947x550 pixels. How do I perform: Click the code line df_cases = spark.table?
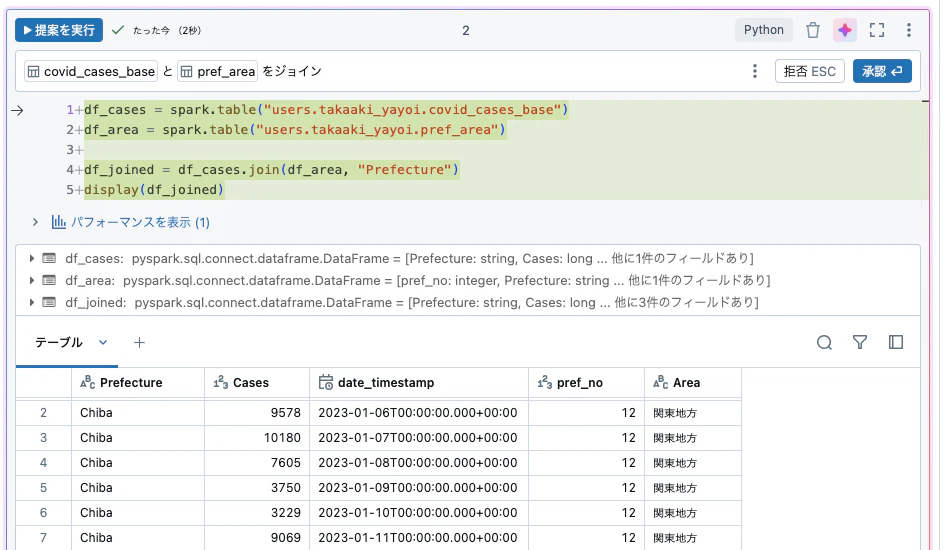click(x=326, y=110)
